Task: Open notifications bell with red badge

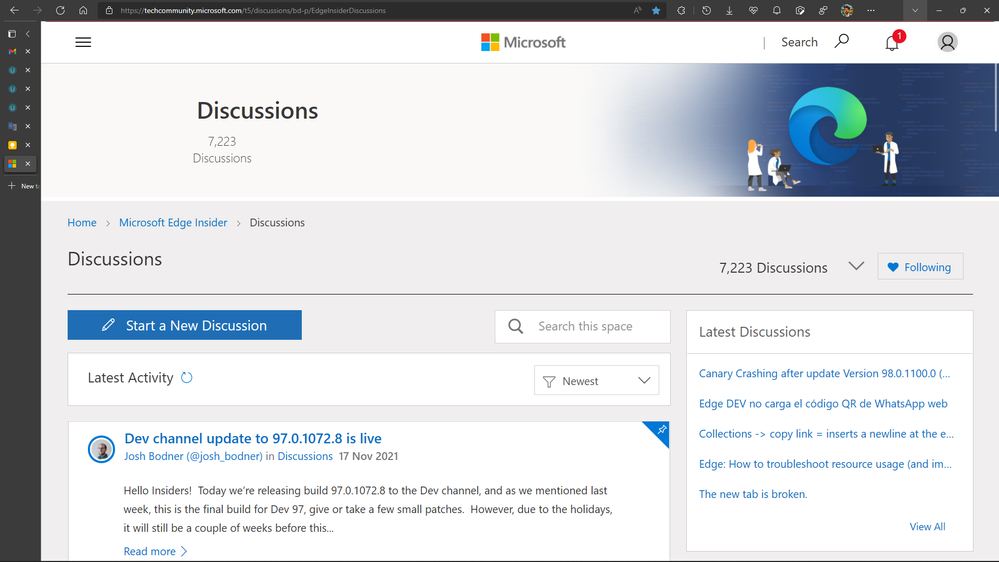Action: point(893,41)
